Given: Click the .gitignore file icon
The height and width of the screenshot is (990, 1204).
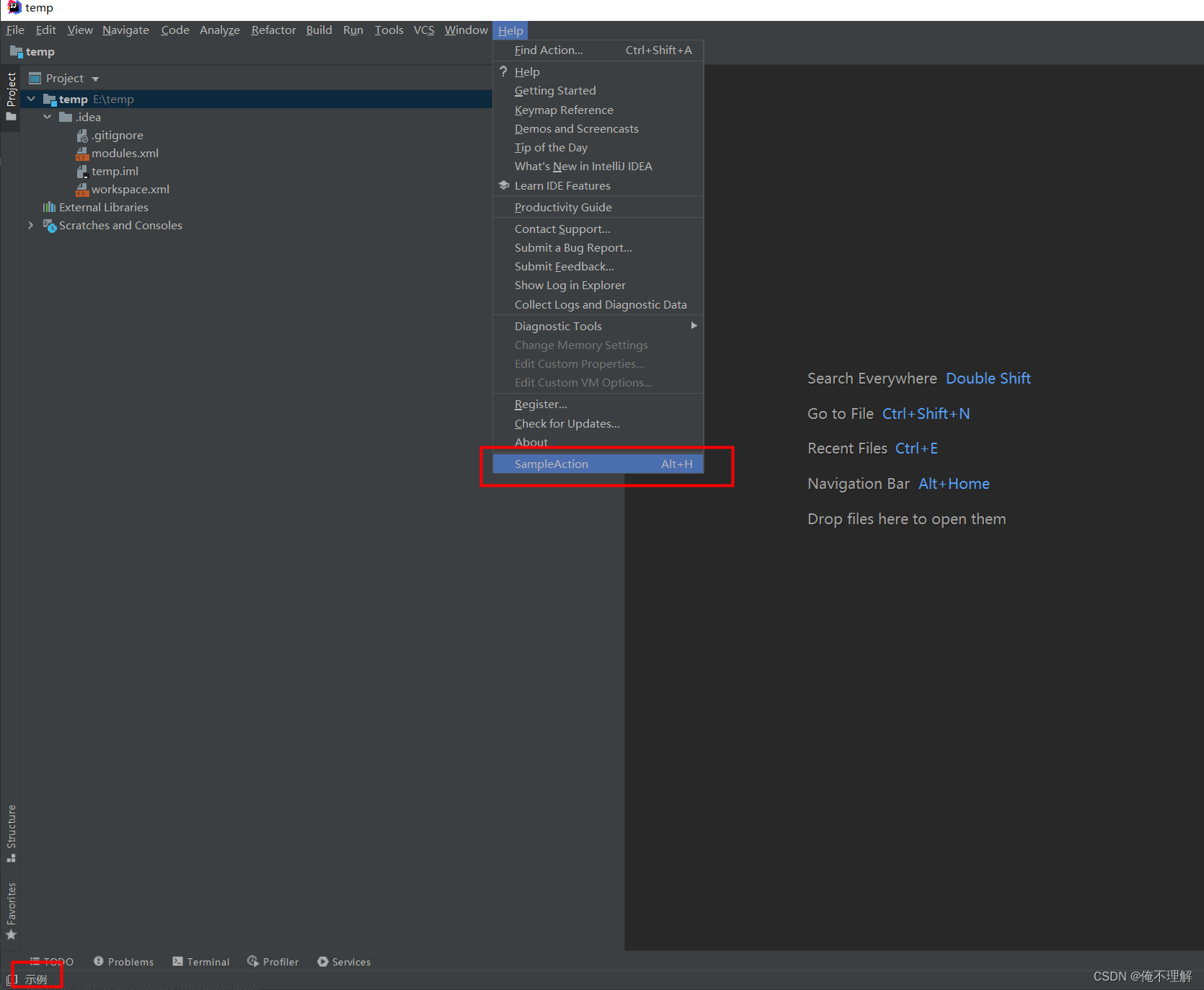Looking at the screenshot, I should tap(82, 136).
